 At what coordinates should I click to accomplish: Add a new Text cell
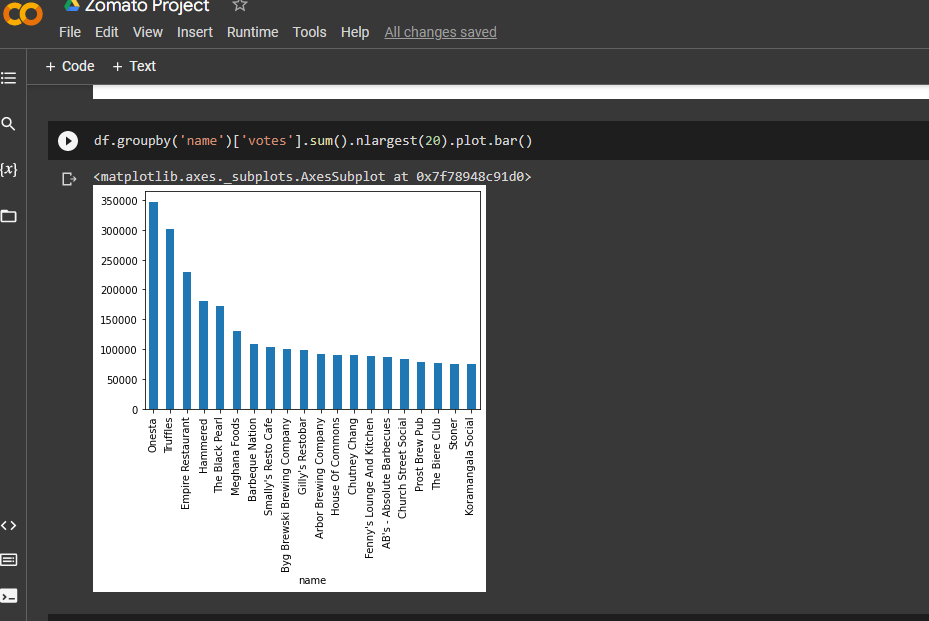134,66
